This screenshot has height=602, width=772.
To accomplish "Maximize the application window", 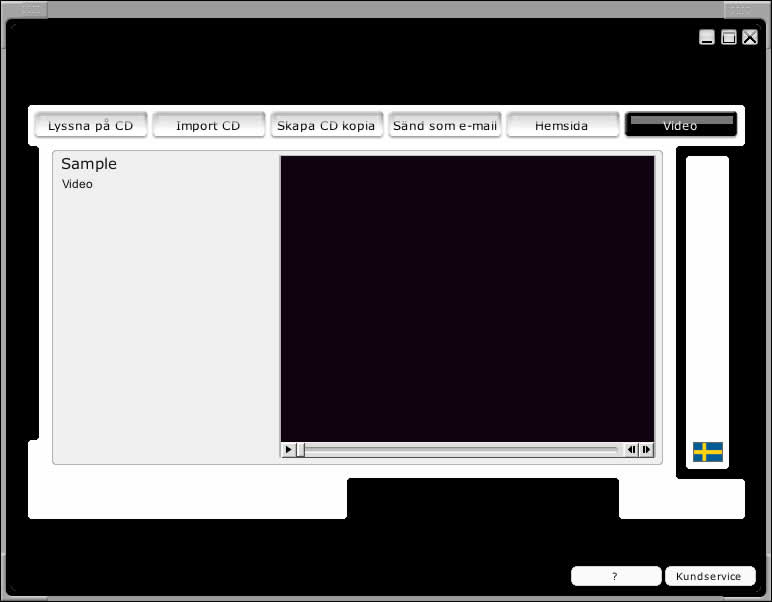I will (729, 38).
